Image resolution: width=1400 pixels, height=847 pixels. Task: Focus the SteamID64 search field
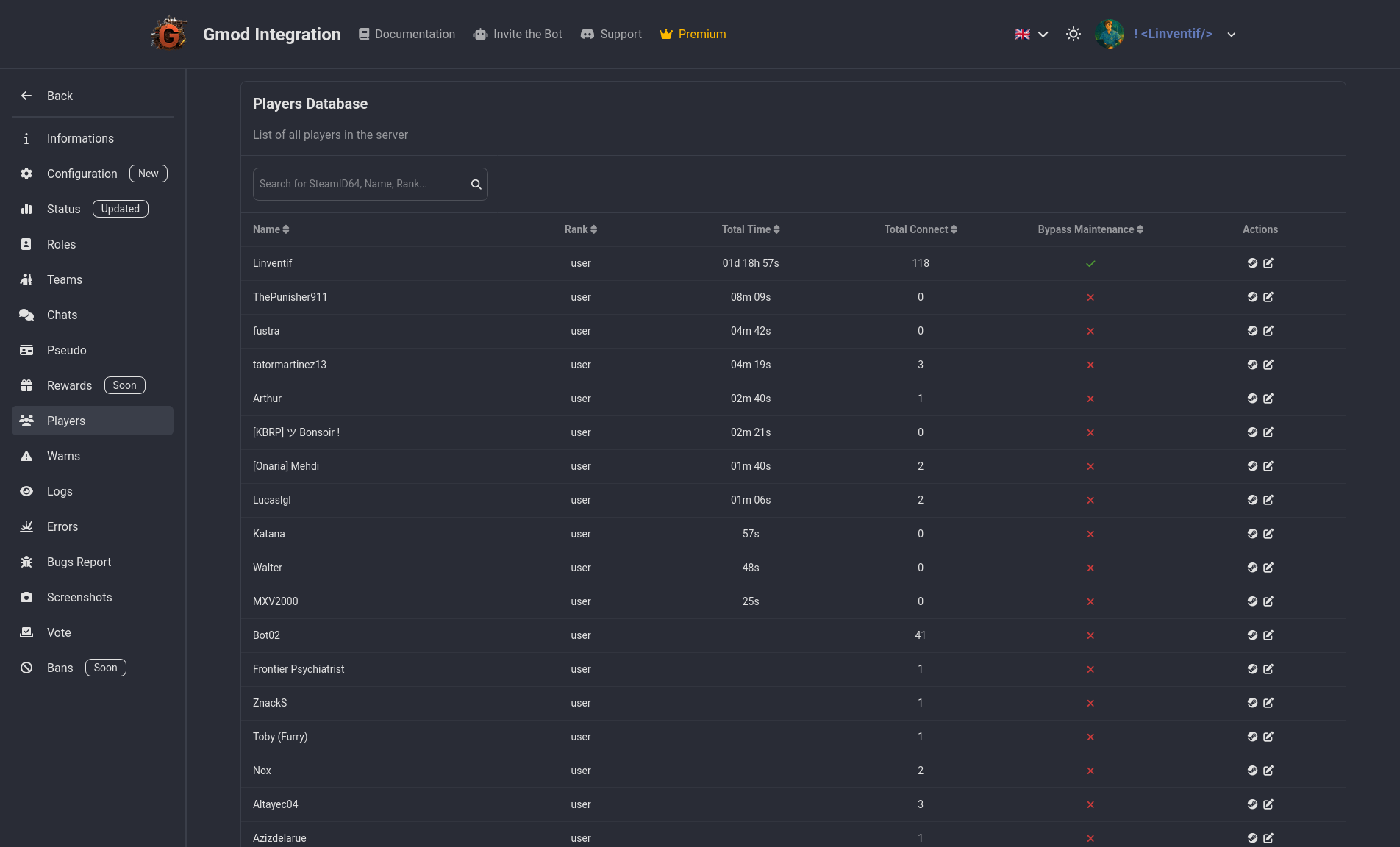pyautogui.click(x=360, y=184)
